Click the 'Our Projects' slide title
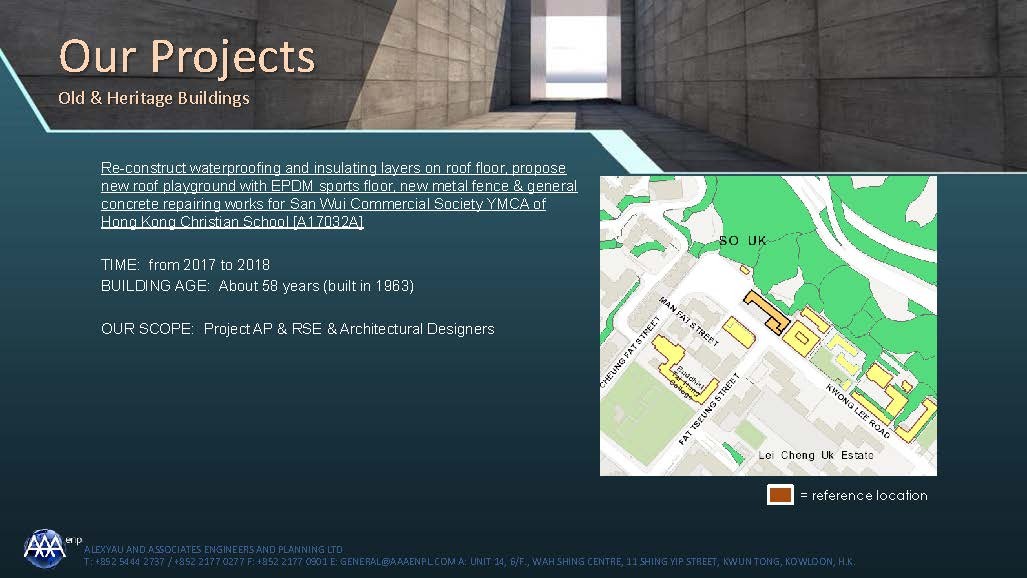The height and width of the screenshot is (578, 1027). coord(186,57)
